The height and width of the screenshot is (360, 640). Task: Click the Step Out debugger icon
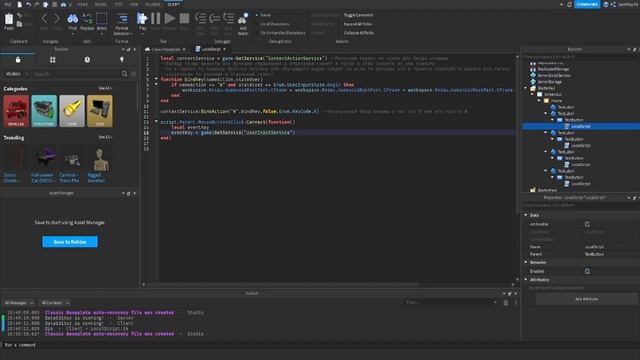tap(229, 18)
